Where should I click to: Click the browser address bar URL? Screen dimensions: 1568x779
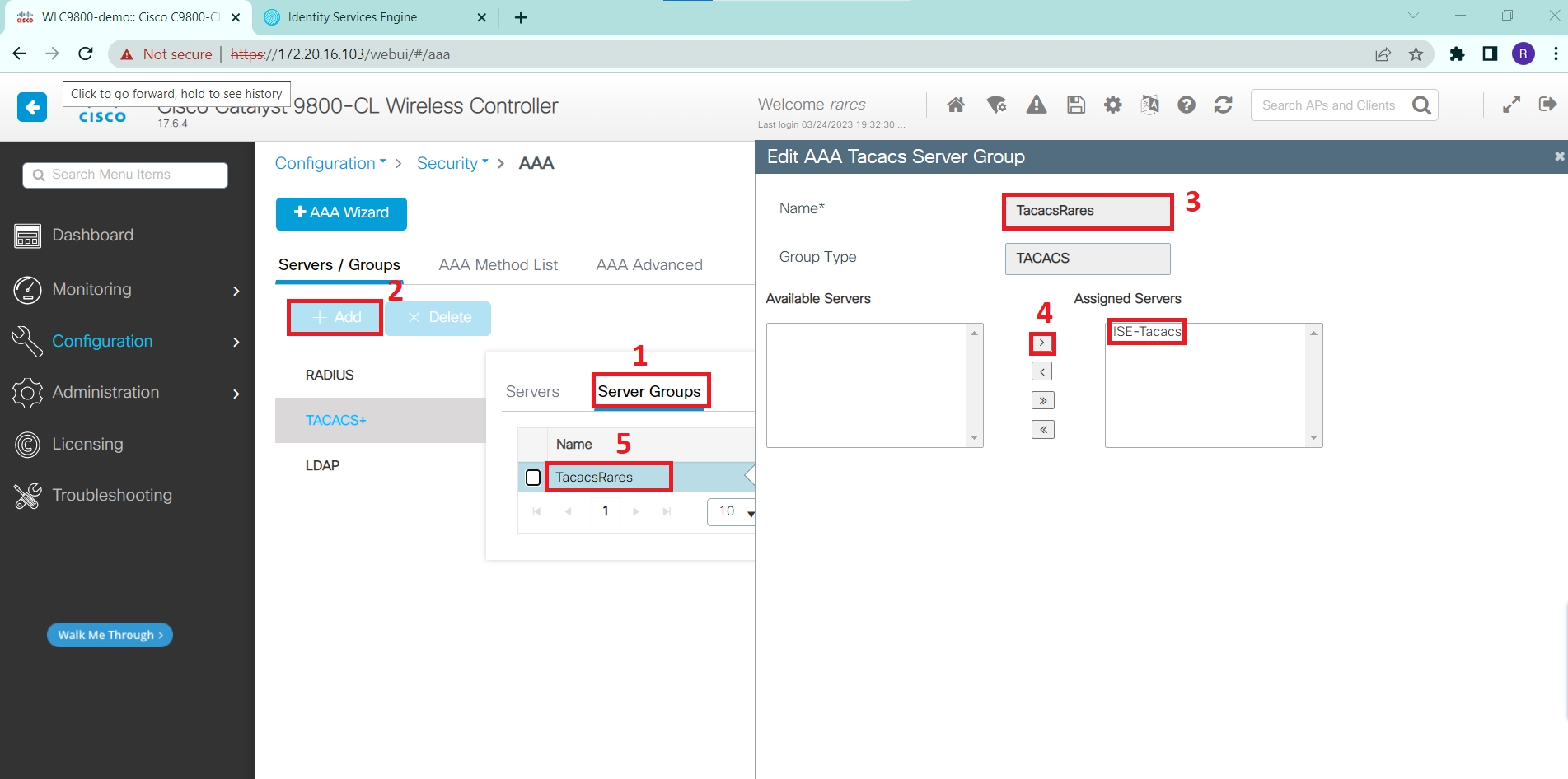click(x=340, y=54)
